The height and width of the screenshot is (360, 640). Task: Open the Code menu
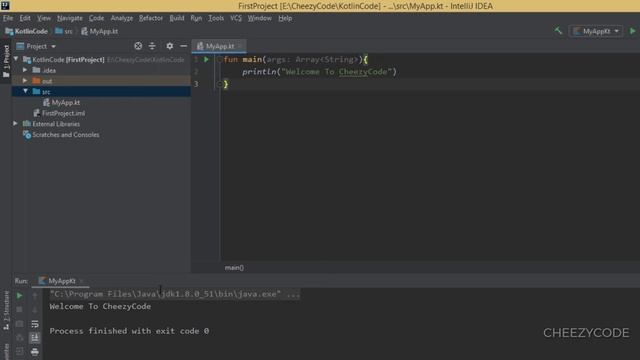(x=96, y=18)
